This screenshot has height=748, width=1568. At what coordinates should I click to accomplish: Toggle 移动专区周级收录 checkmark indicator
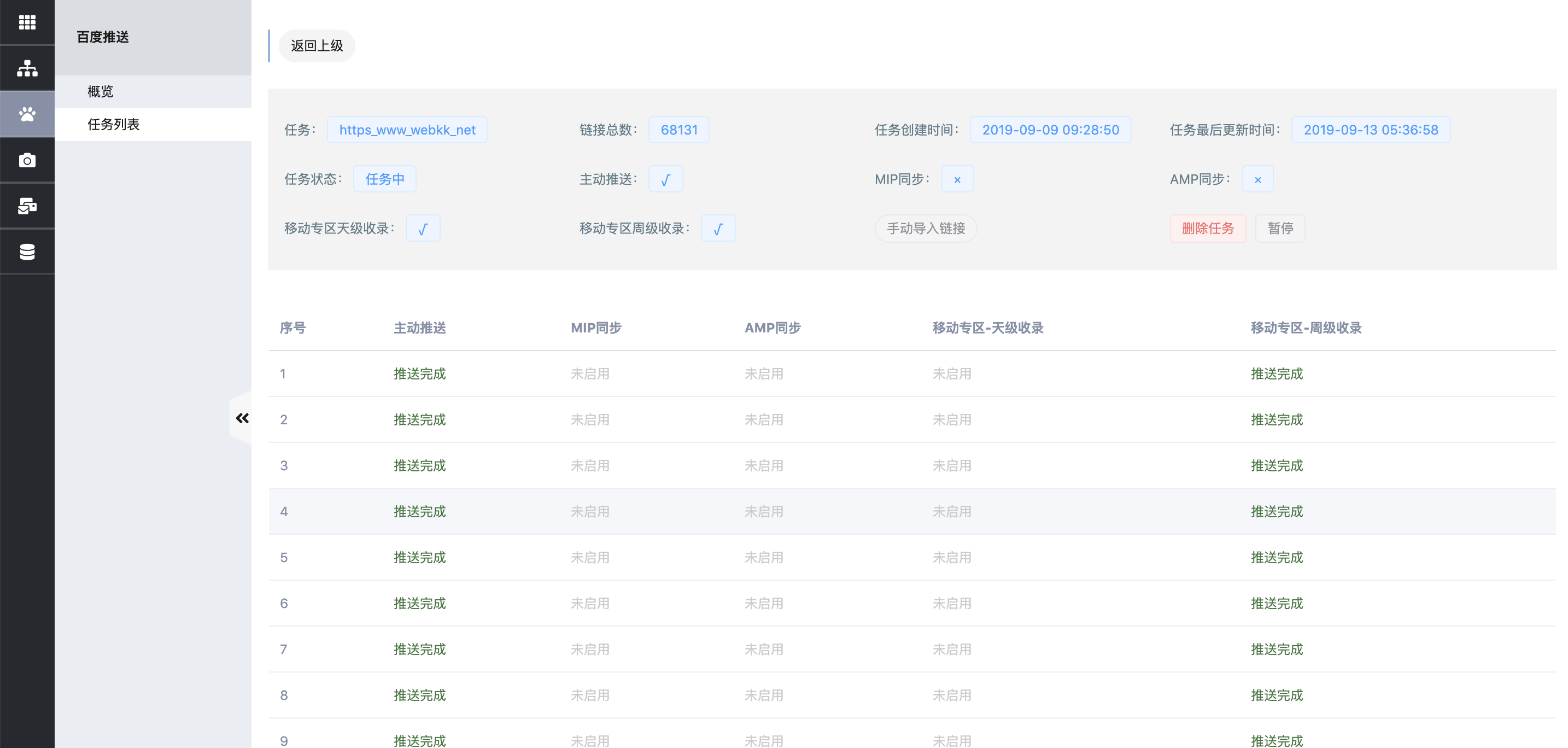click(718, 229)
